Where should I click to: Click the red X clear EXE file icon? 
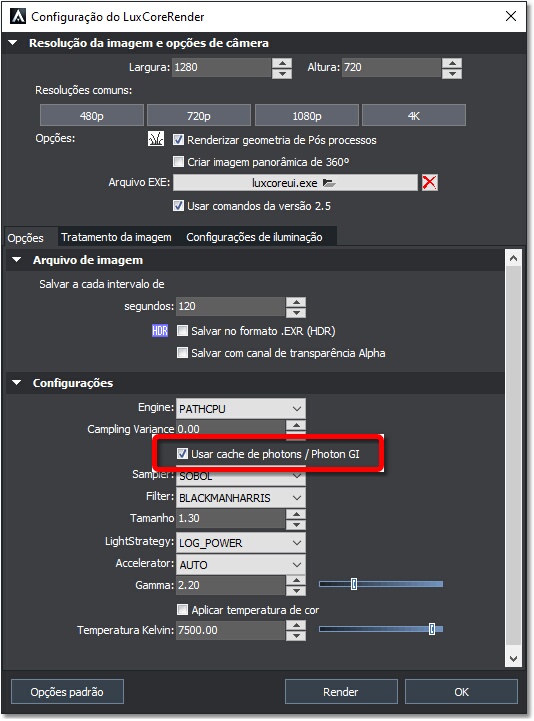click(429, 183)
